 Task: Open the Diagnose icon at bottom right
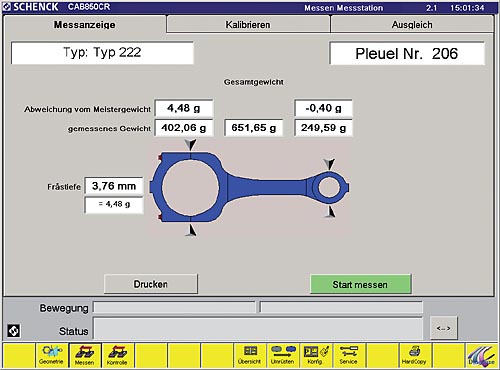tap(481, 355)
